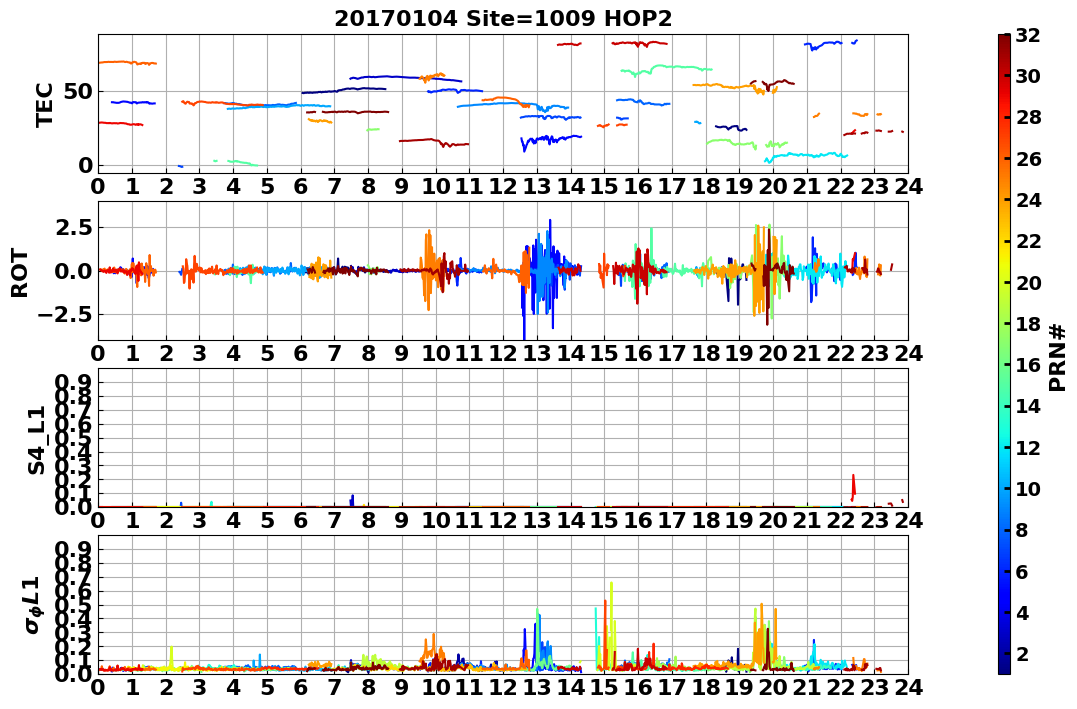This screenshot has width=1077, height=709.
Task: Click the plot title '20170104 Site=1009 HOP2'
Action: tap(503, 18)
